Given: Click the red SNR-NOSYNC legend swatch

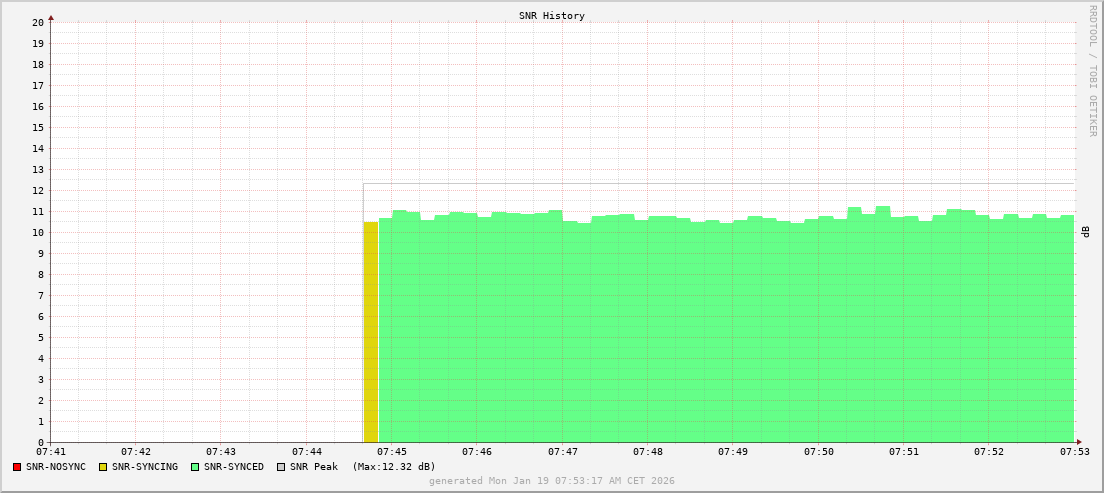Looking at the screenshot, I should coord(17,467).
